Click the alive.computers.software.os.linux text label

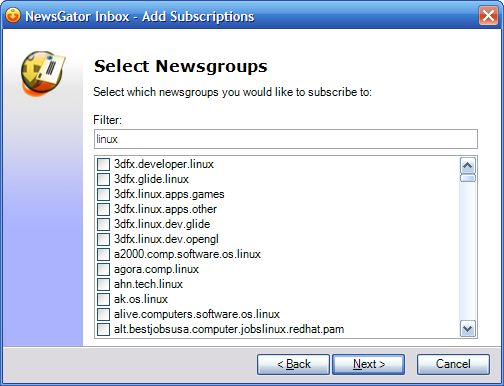(197, 314)
